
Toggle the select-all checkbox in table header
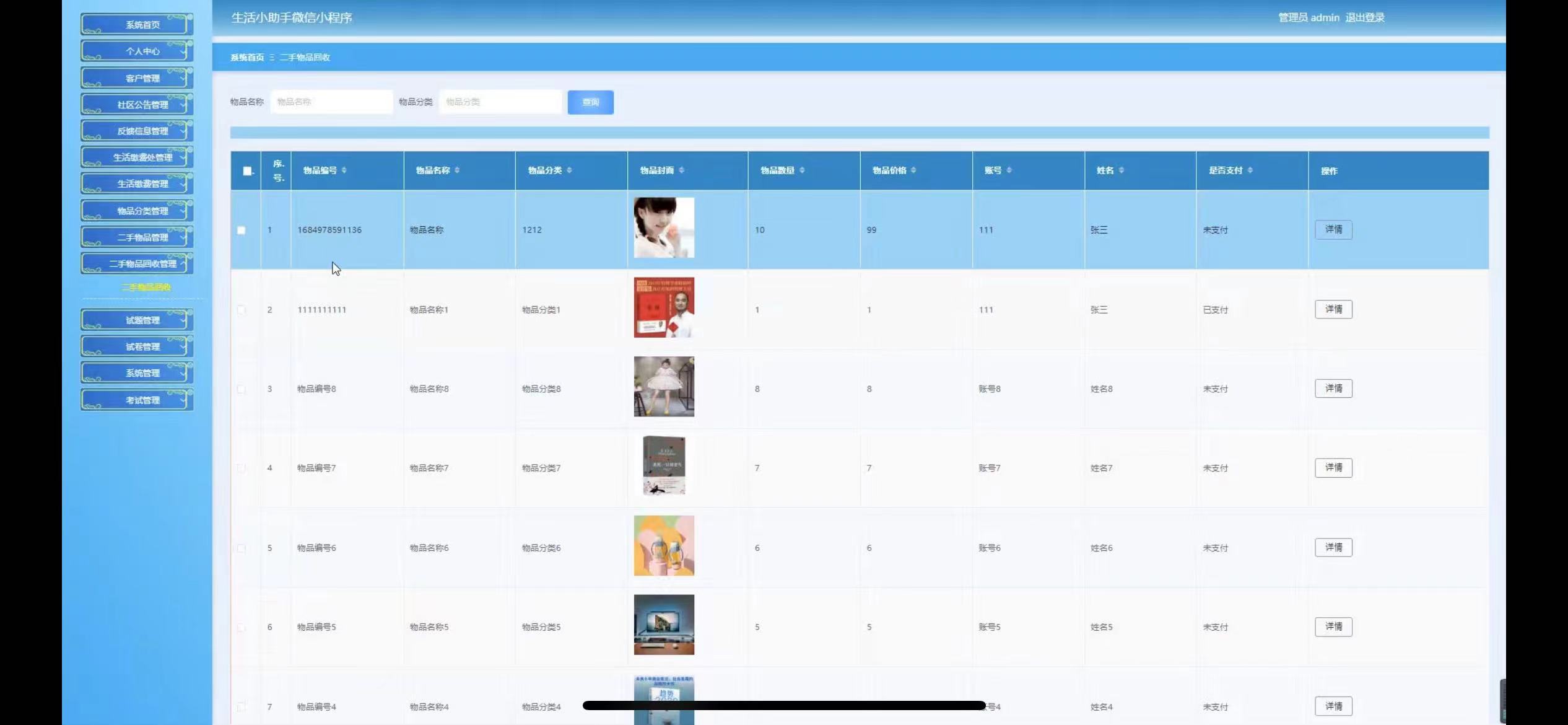coord(247,171)
